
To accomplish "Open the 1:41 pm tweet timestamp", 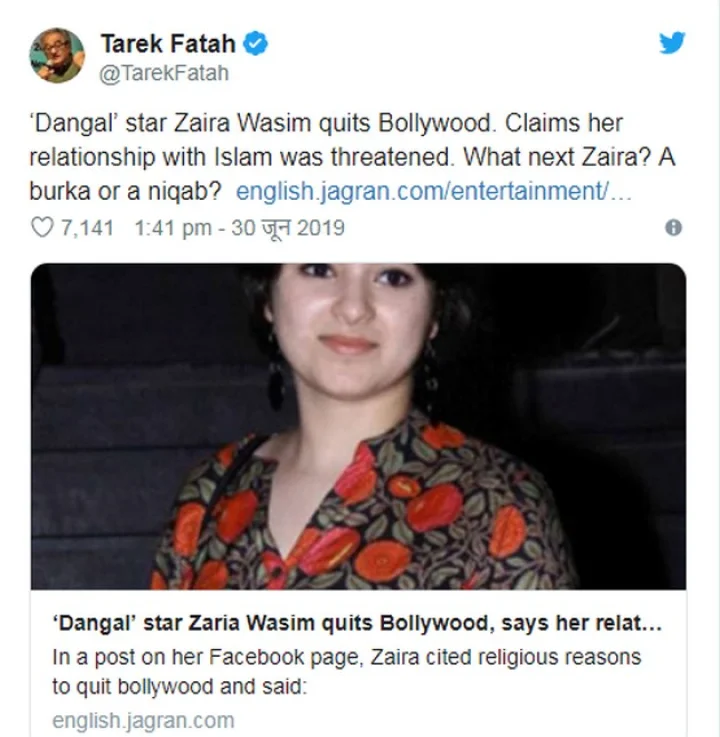I will 173,228.
